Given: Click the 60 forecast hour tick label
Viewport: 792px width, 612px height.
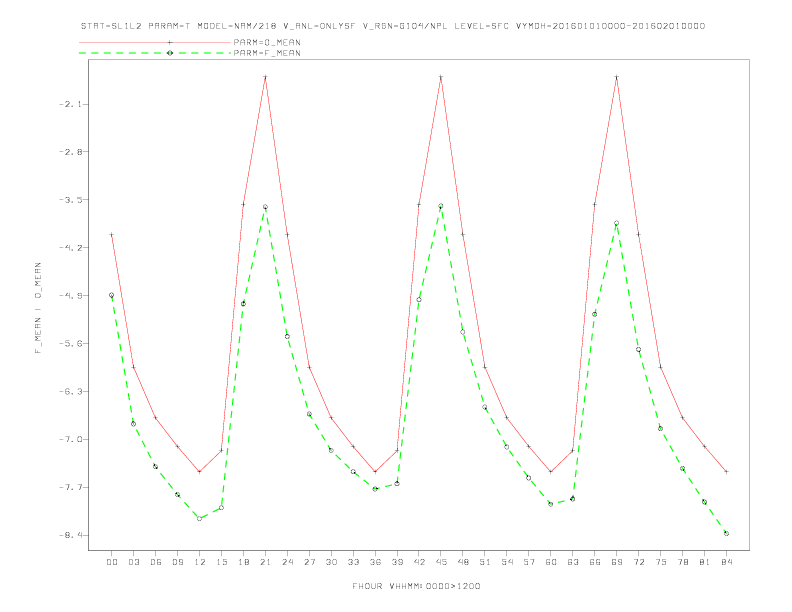Looking at the screenshot, I should pos(551,562).
